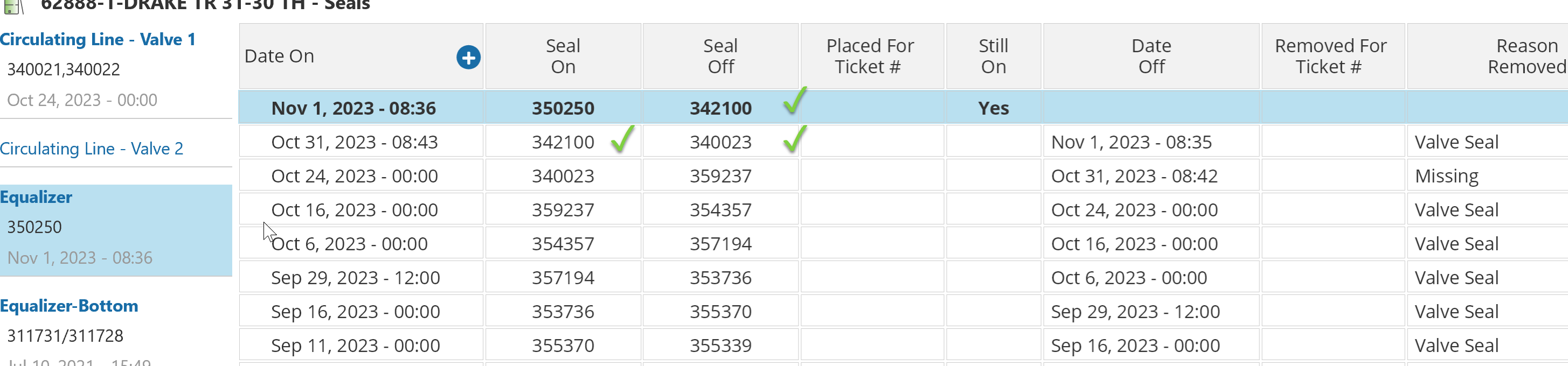Viewport: 1568px width, 366px height.
Task: Click green checkmark next to Seal Off 342100
Action: click(794, 100)
